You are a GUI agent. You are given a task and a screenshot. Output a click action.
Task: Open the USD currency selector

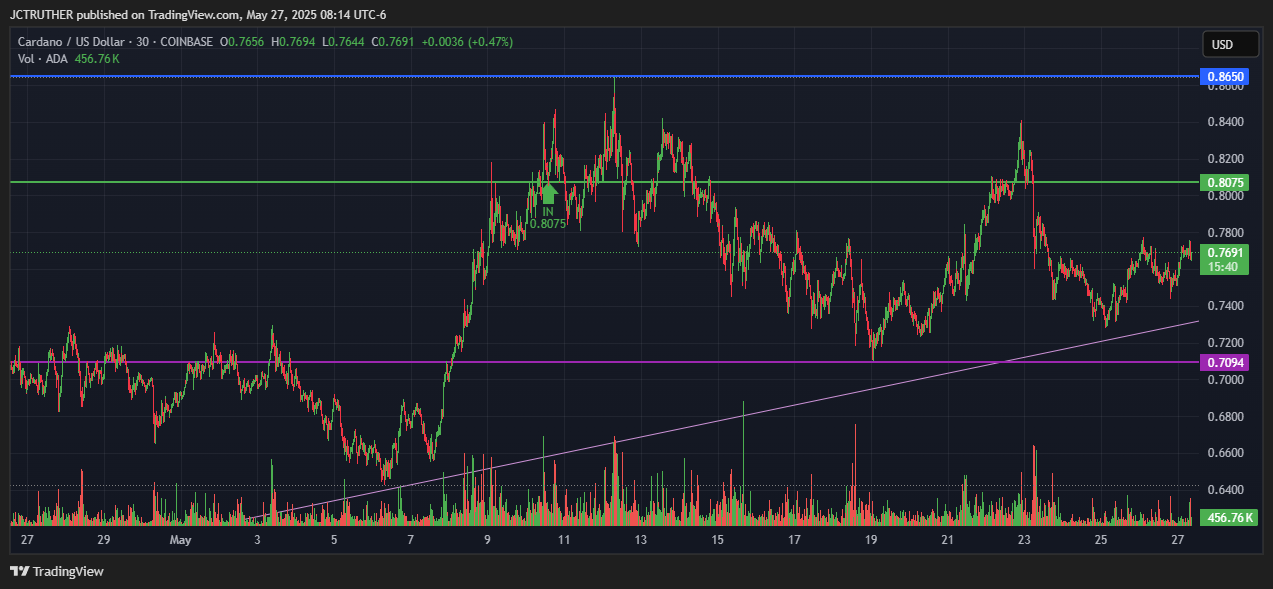tap(1230, 44)
